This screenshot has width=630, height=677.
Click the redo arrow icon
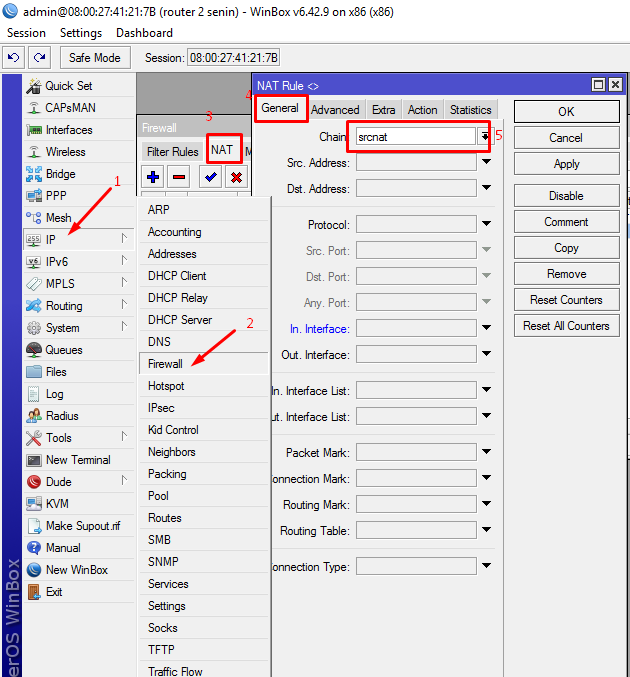click(x=40, y=57)
